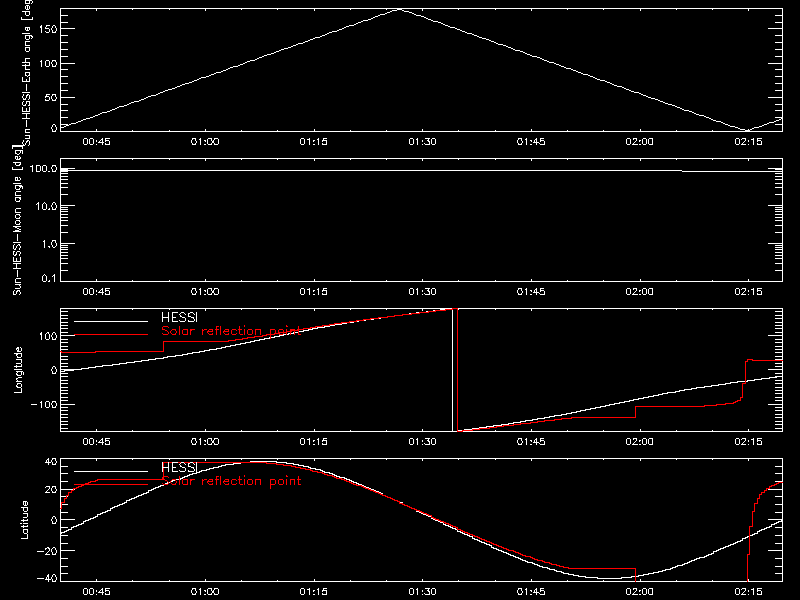The height and width of the screenshot is (600, 800).
Task: Click the Latitude axis label
Action: (x=24, y=520)
